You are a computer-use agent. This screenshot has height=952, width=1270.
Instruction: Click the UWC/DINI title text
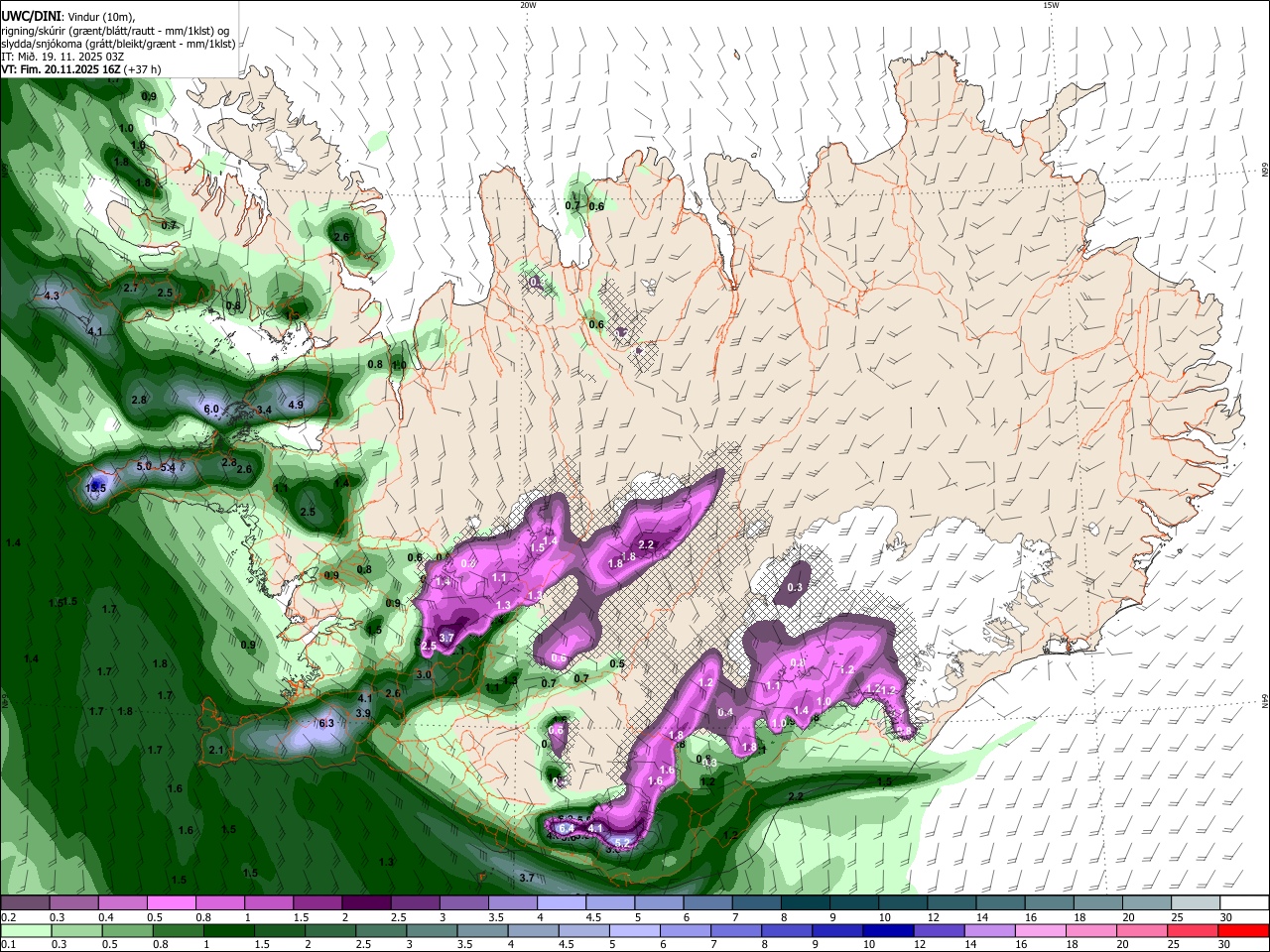[x=31, y=15]
